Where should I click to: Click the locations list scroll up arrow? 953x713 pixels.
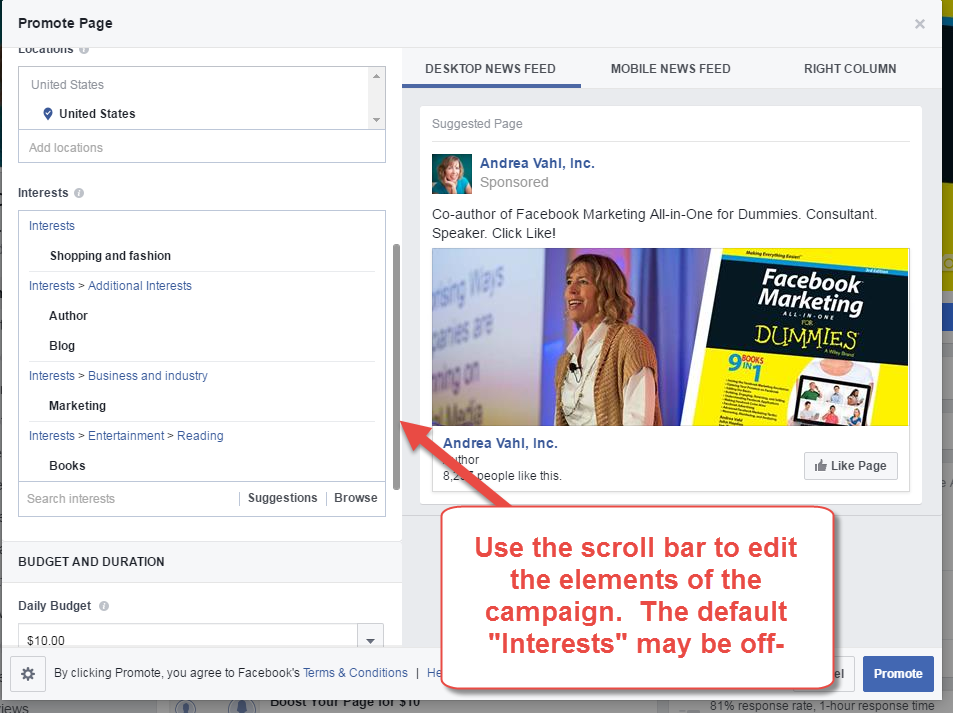(376, 76)
